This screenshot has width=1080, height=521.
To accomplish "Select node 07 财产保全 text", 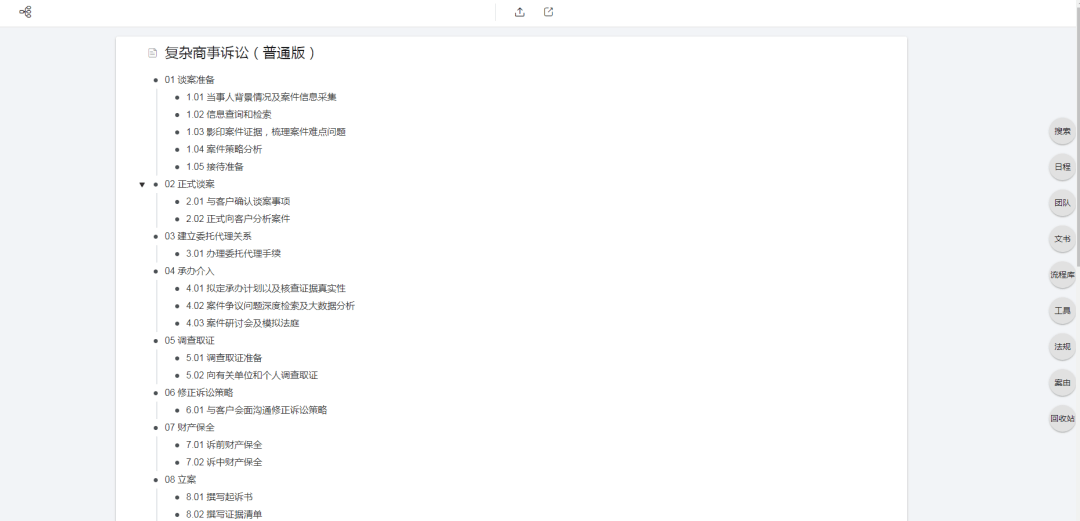I will click(x=189, y=427).
